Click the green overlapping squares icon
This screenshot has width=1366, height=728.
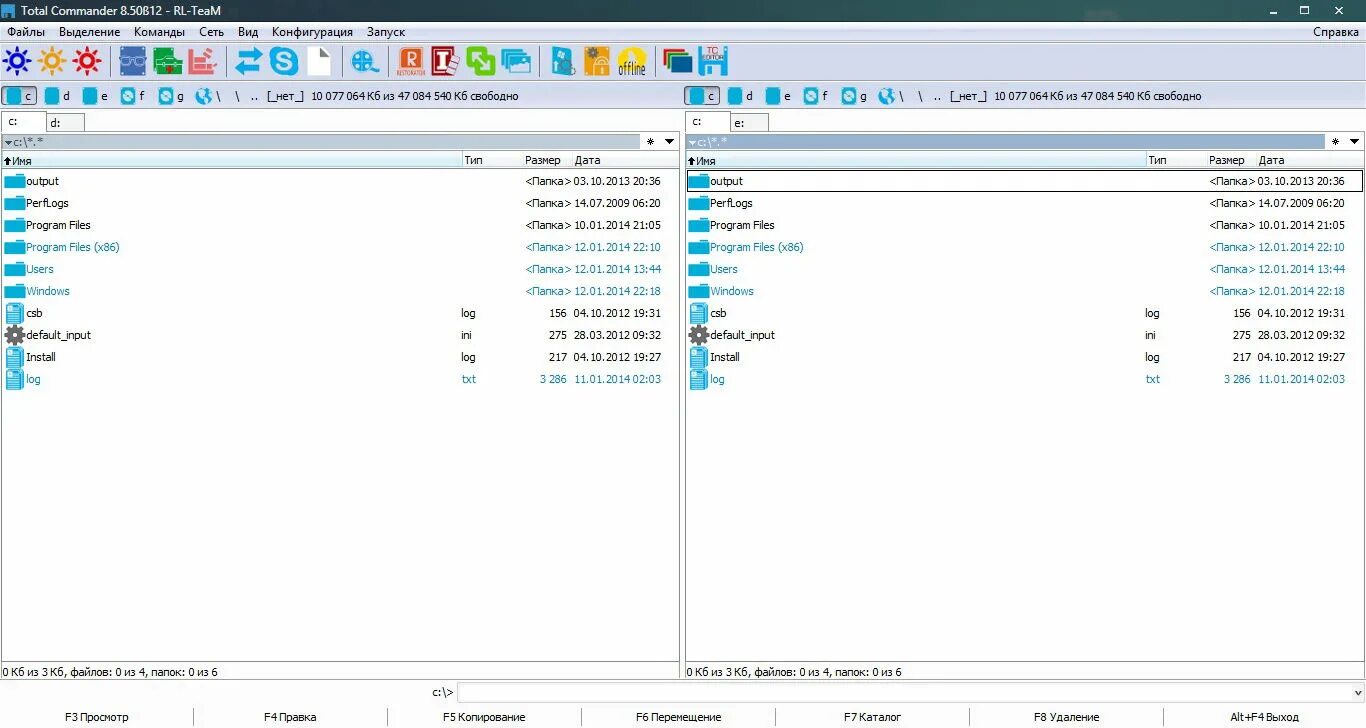(x=481, y=62)
